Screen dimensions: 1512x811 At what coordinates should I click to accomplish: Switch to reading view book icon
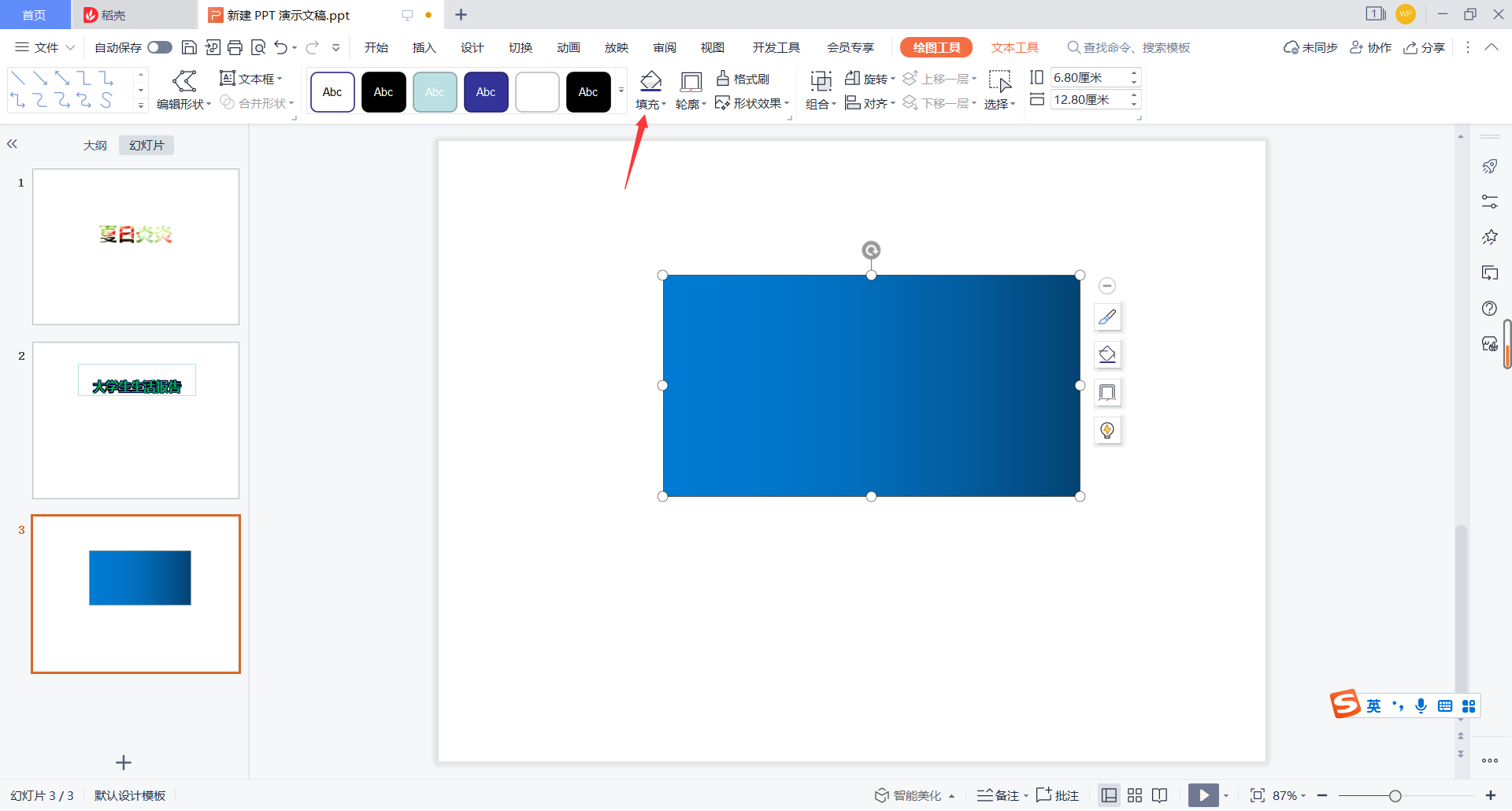[1159, 795]
